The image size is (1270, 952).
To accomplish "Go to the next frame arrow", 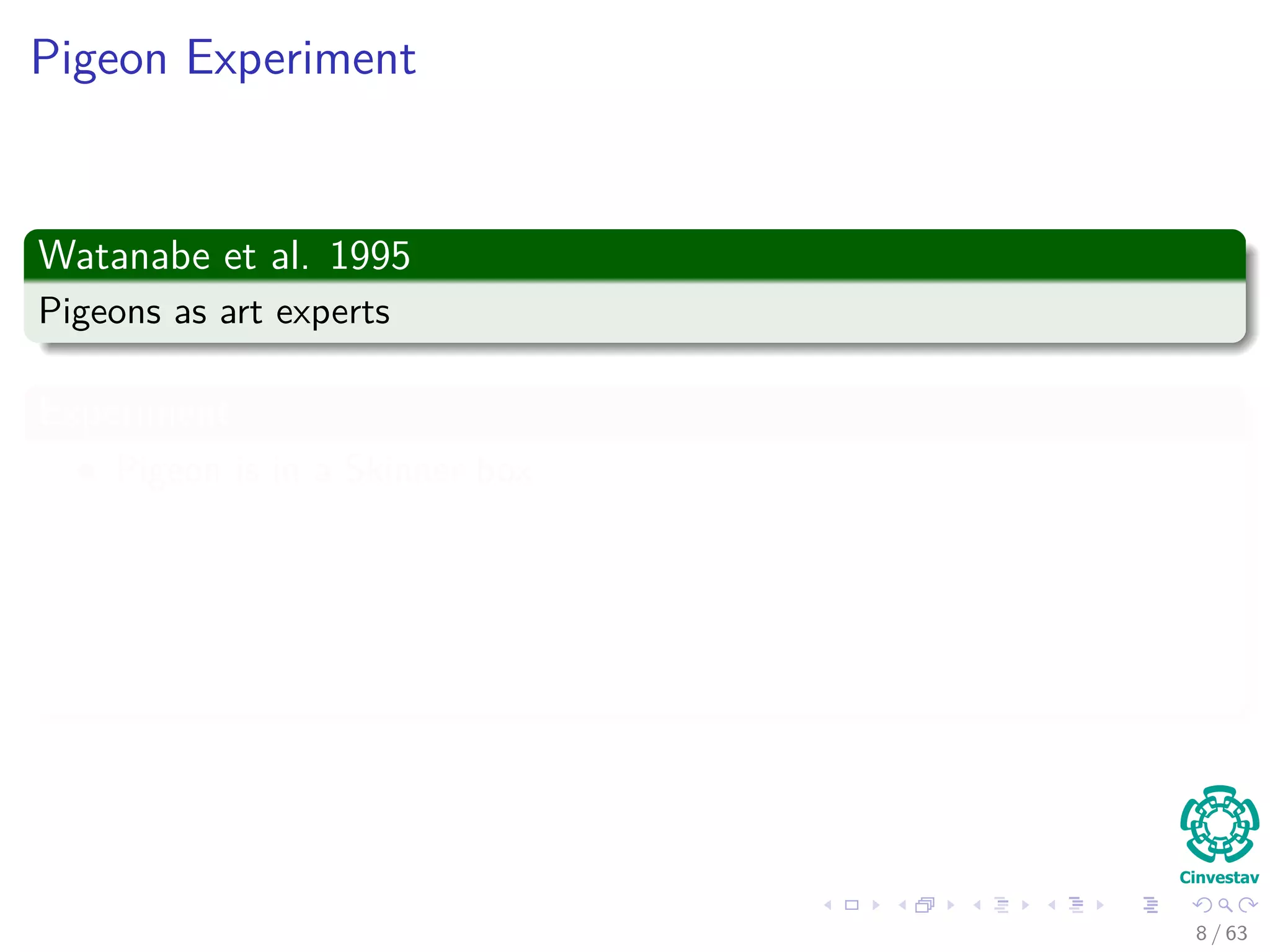I will pyautogui.click(x=951, y=906).
